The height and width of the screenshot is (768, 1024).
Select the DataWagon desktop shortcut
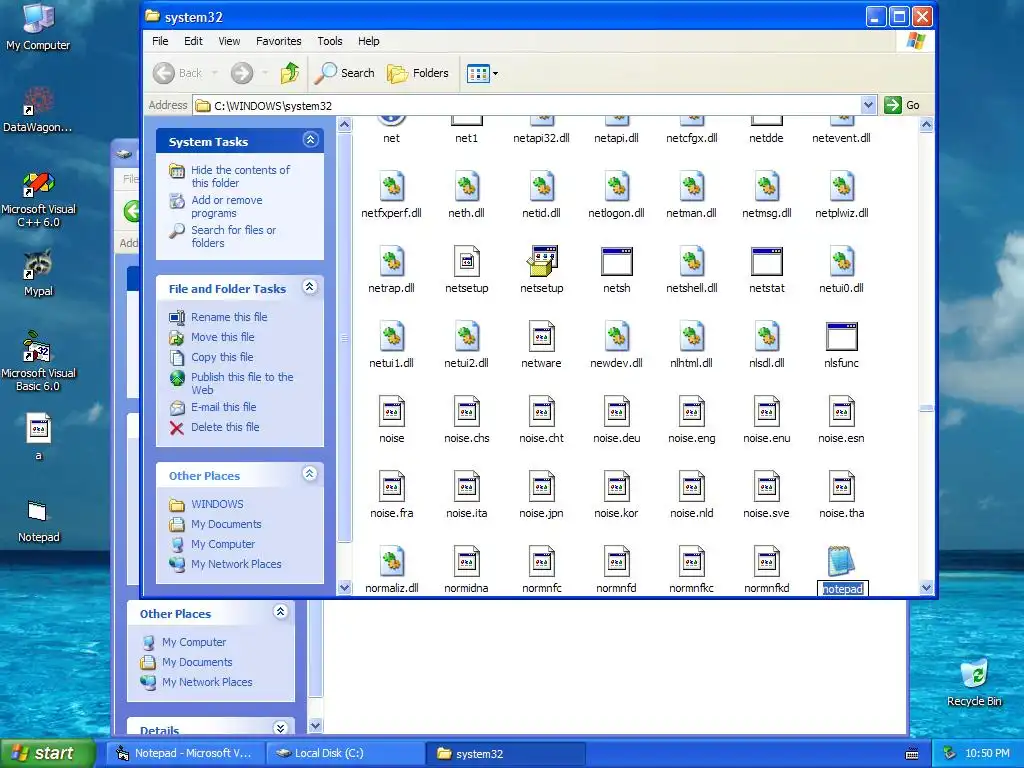point(38,110)
